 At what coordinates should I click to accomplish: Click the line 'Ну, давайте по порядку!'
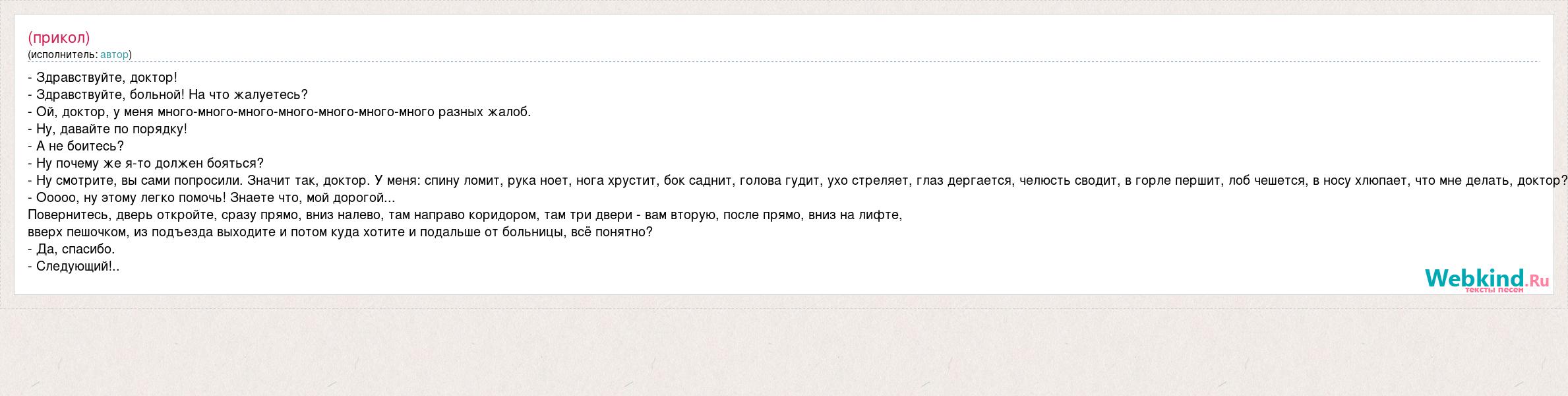pos(107,129)
